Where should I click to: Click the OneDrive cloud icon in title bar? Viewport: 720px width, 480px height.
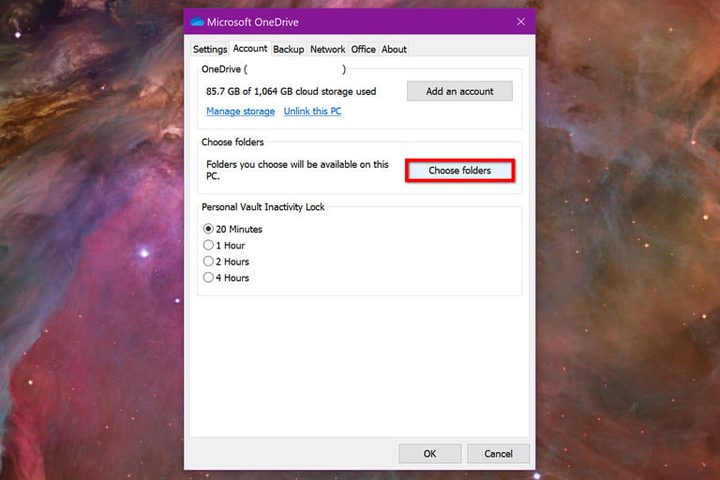click(197, 22)
